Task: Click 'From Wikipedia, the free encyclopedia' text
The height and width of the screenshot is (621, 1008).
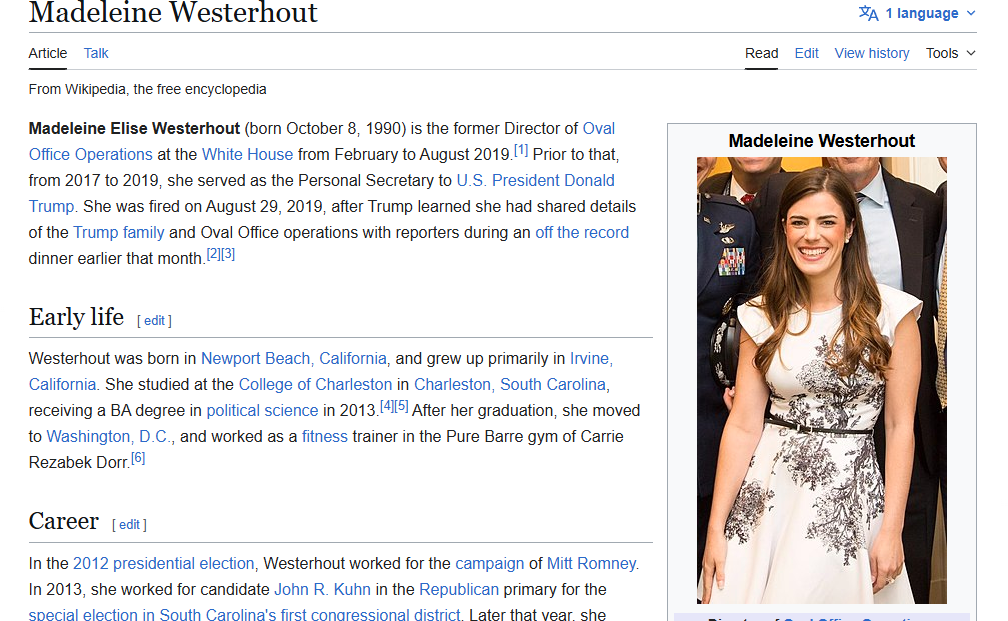Action: (x=147, y=89)
